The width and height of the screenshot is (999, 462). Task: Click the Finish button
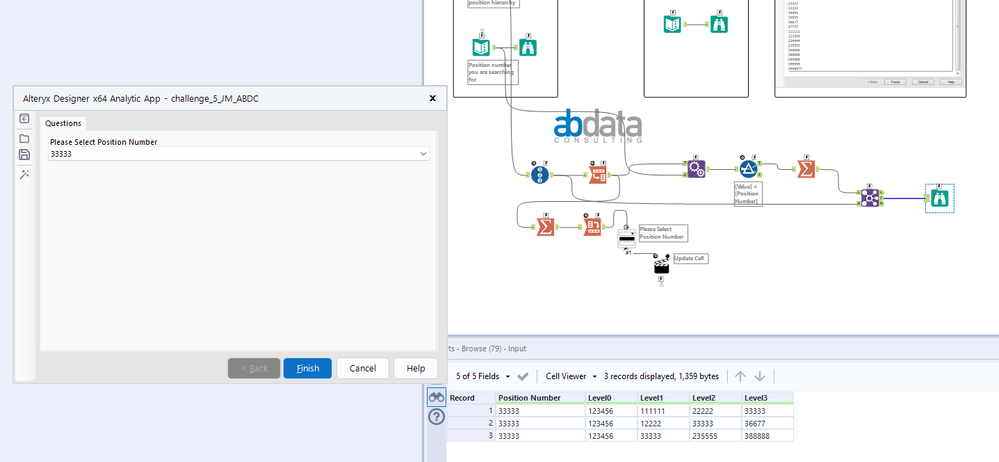tap(308, 368)
